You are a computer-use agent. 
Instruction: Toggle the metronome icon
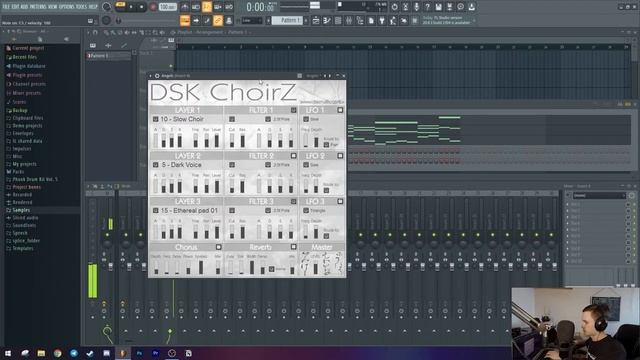pos(184,7)
